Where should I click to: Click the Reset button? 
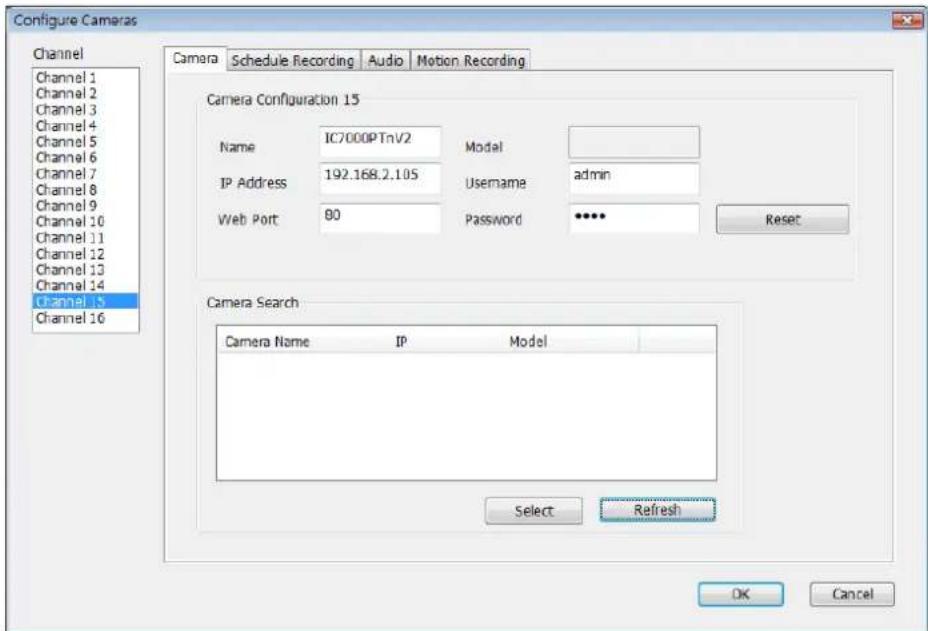[x=782, y=220]
